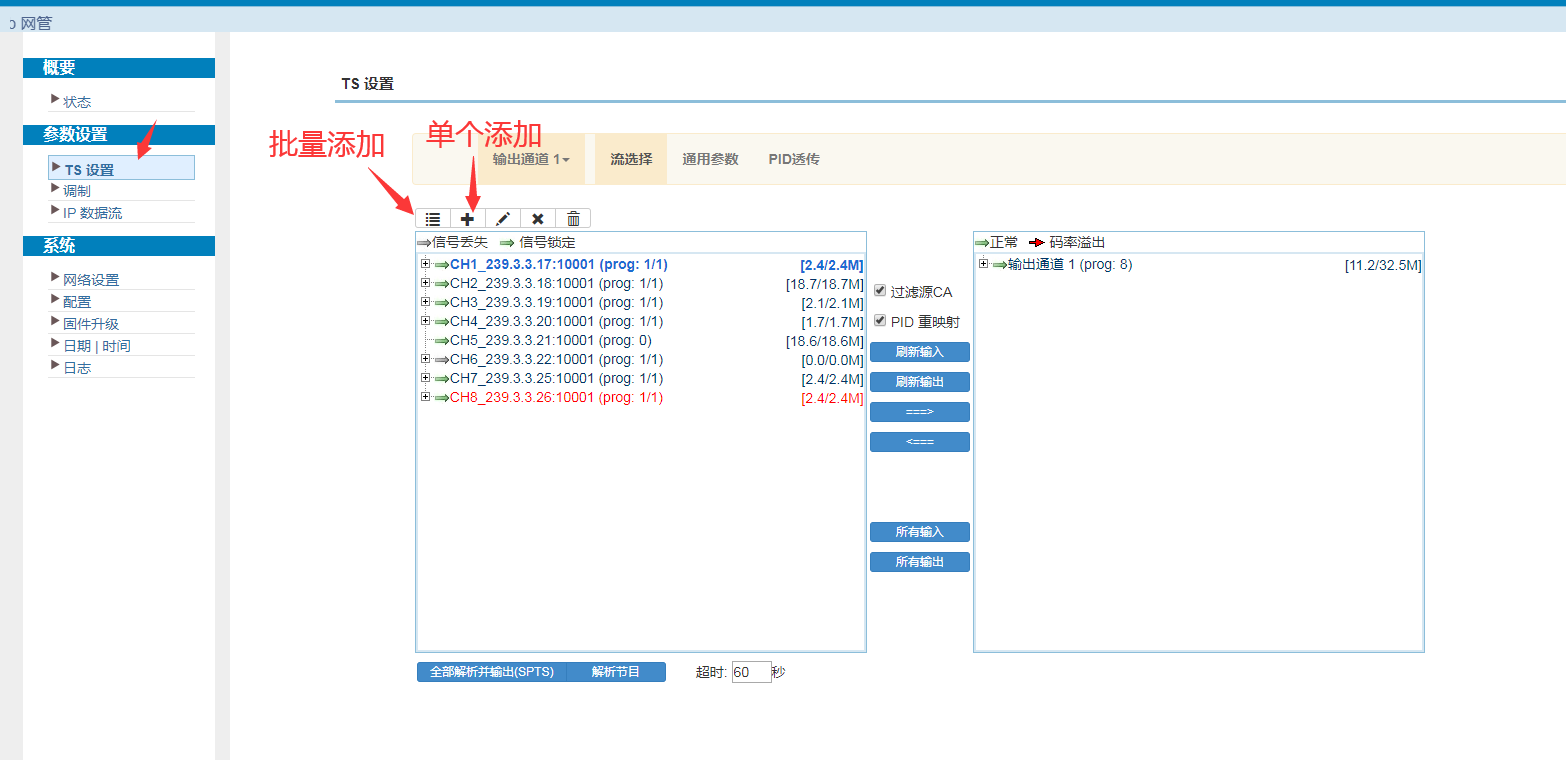Expand the CH8_239.3.3.26 tree node
Image resolution: width=1566 pixels, height=760 pixels.
coord(425,397)
